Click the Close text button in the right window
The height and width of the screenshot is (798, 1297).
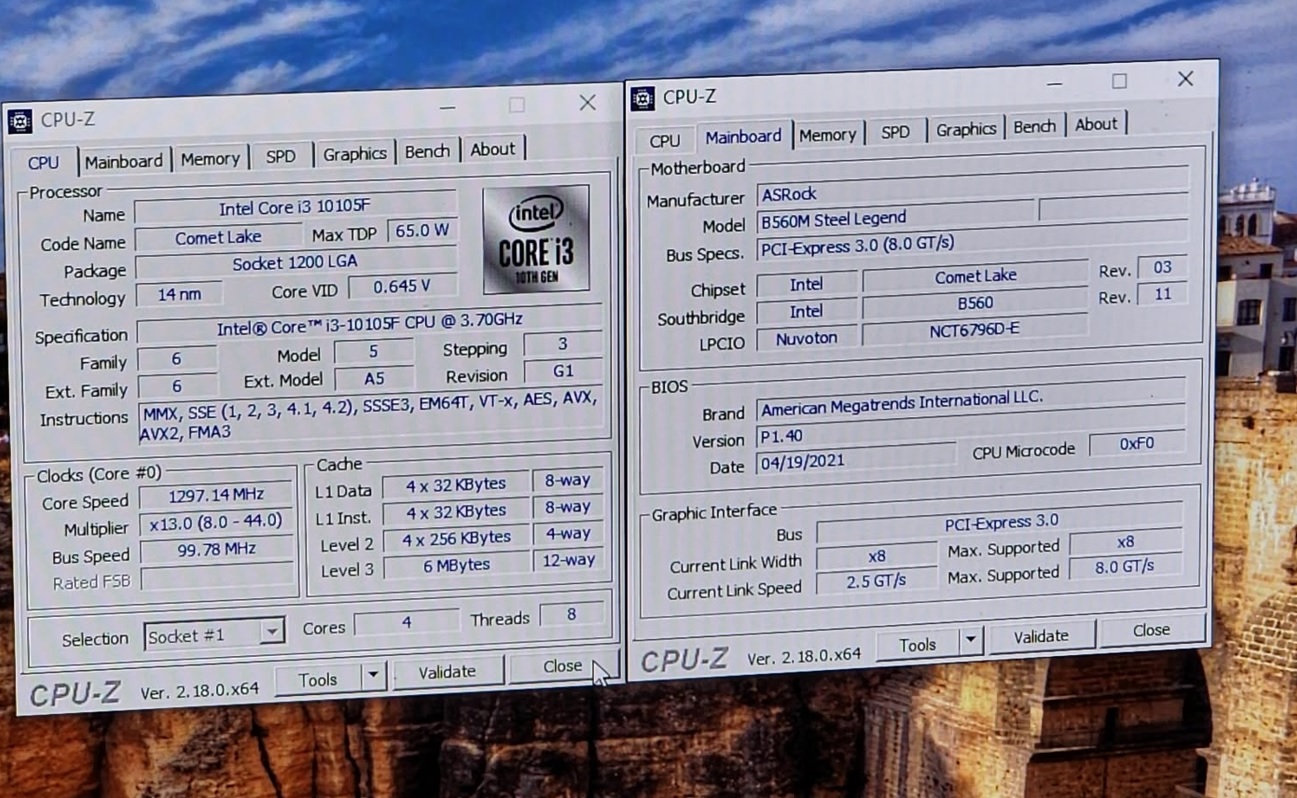[x=1151, y=630]
